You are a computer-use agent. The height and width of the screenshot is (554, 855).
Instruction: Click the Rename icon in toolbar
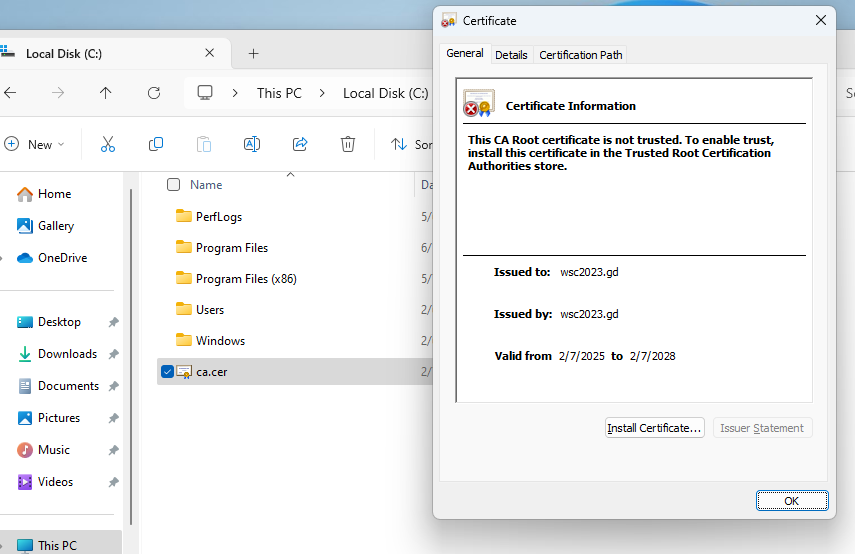(x=252, y=144)
